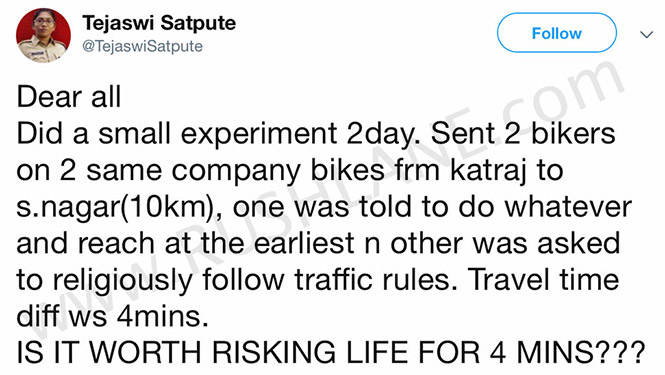Screen dimensions: 665x375
Task: Click the phrase "traffic rules"
Action: [376, 280]
